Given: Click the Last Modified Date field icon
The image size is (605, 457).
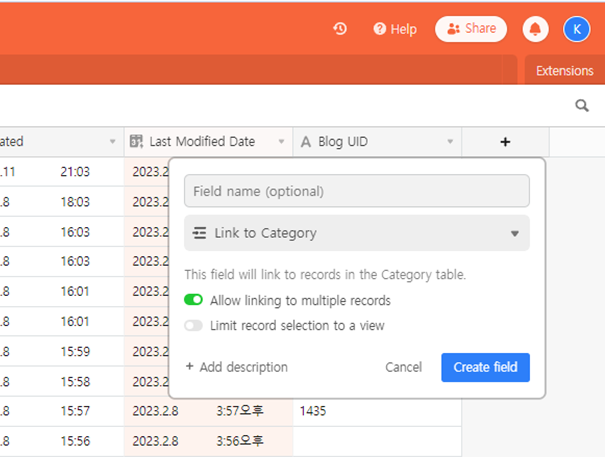Looking at the screenshot, I should click(136, 142).
